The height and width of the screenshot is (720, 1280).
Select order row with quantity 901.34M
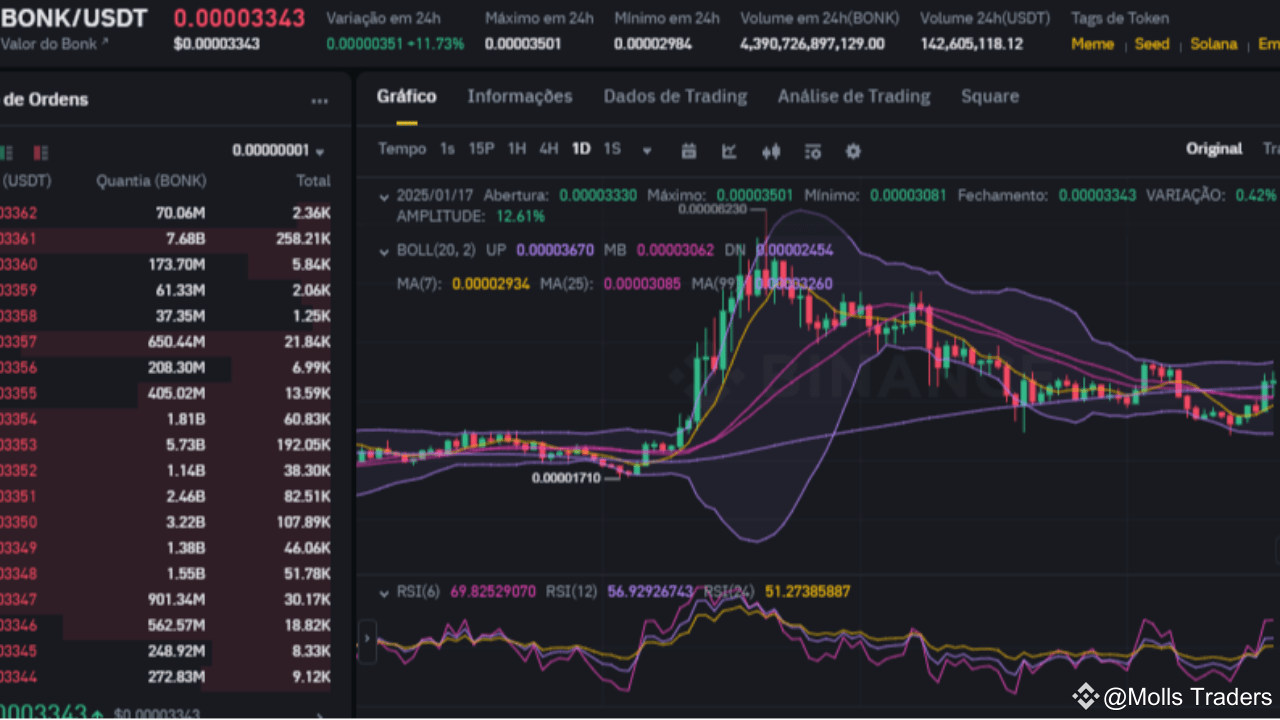click(166, 600)
